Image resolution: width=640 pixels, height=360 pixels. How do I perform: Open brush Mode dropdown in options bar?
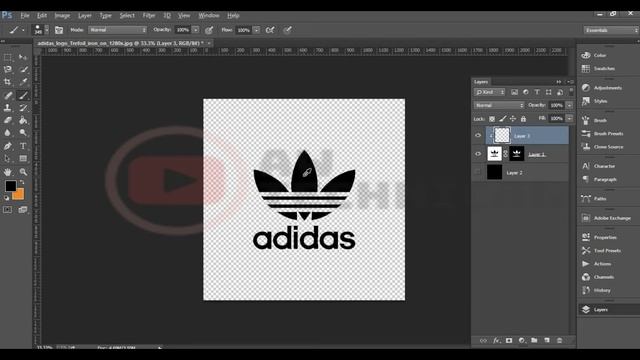118,30
